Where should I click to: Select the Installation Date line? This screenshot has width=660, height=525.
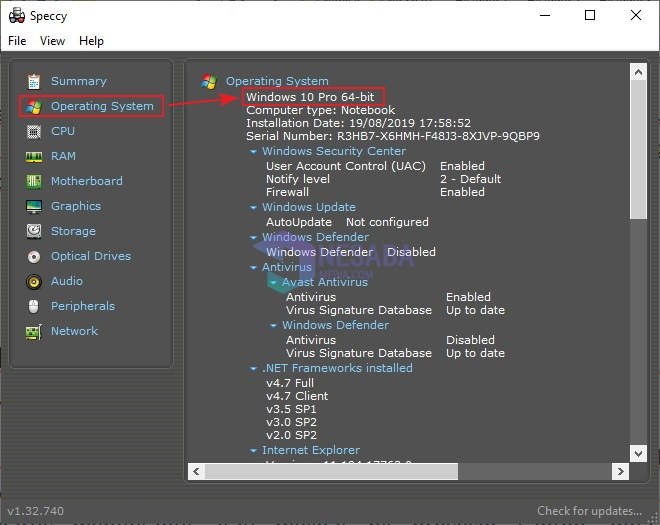click(359, 123)
